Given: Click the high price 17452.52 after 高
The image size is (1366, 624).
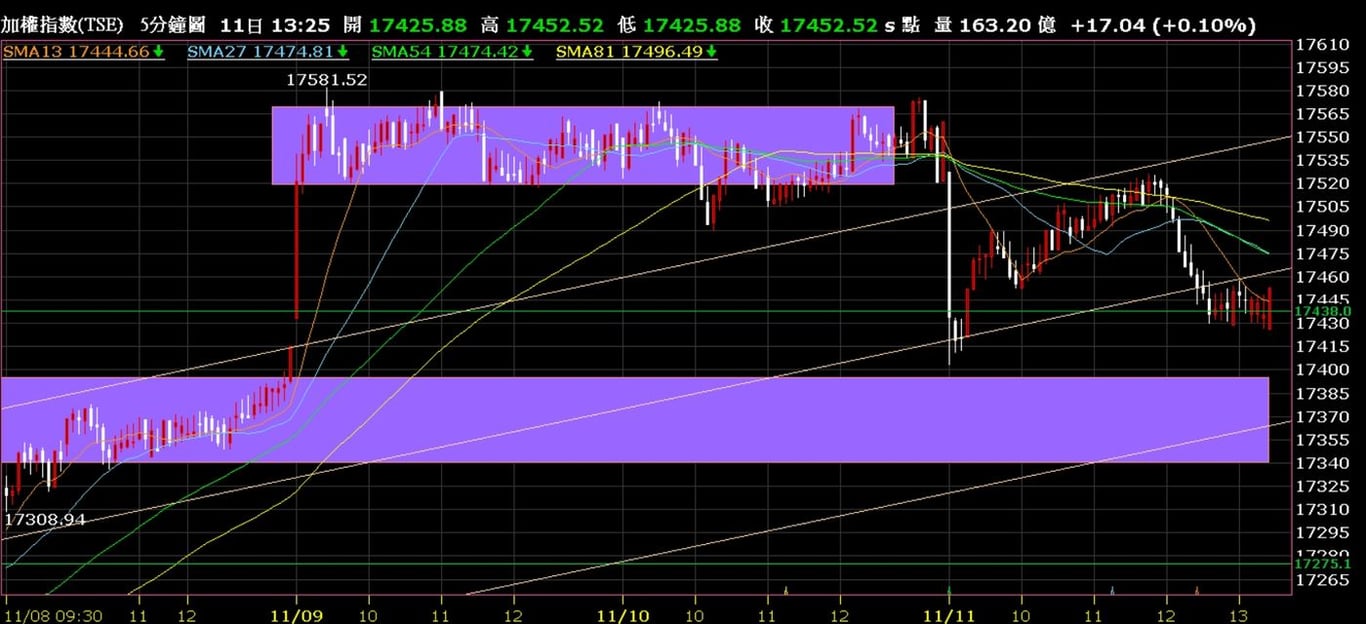Looking at the screenshot, I should [554, 25].
